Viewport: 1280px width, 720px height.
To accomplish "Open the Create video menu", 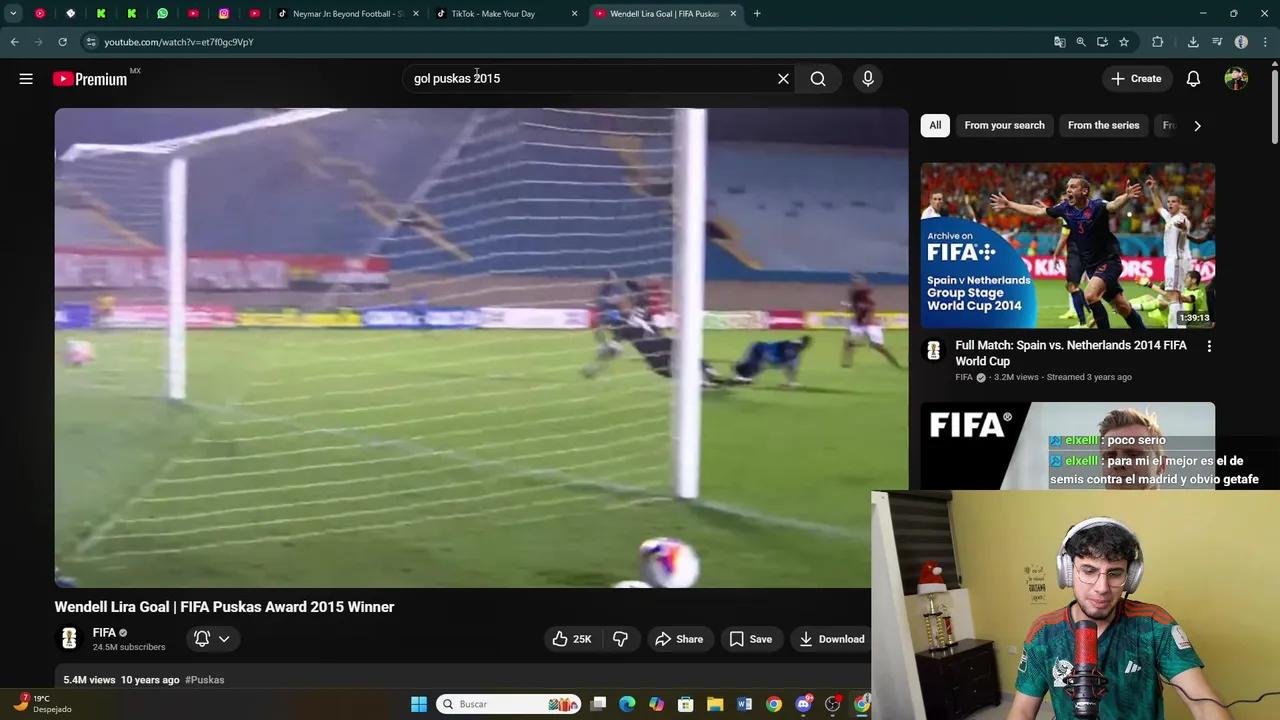I will click(1136, 79).
